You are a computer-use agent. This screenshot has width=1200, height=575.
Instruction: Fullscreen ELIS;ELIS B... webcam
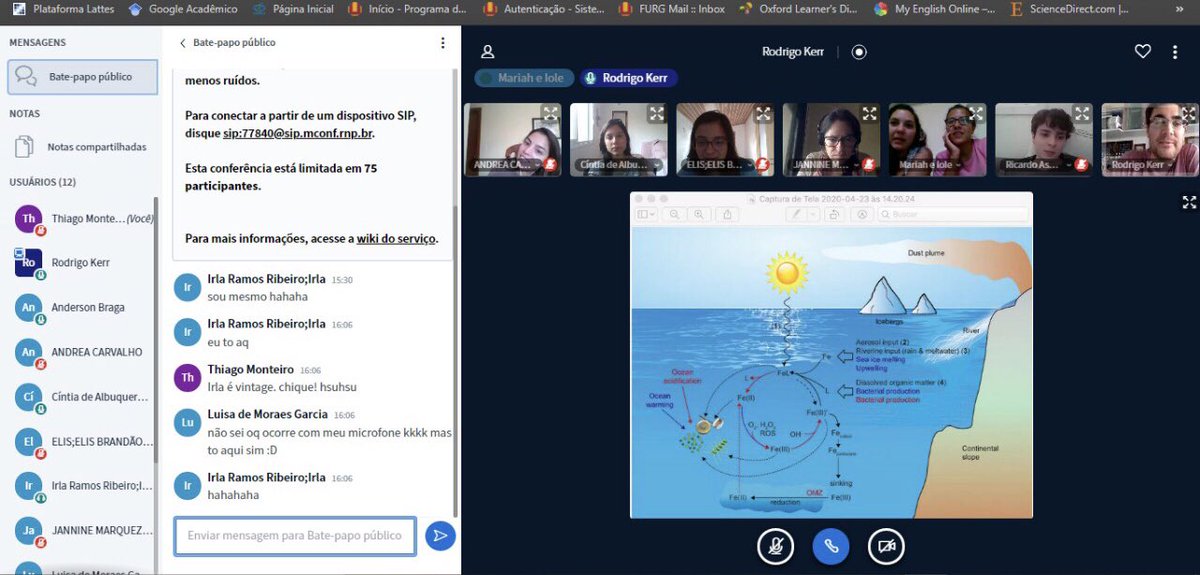pos(763,113)
